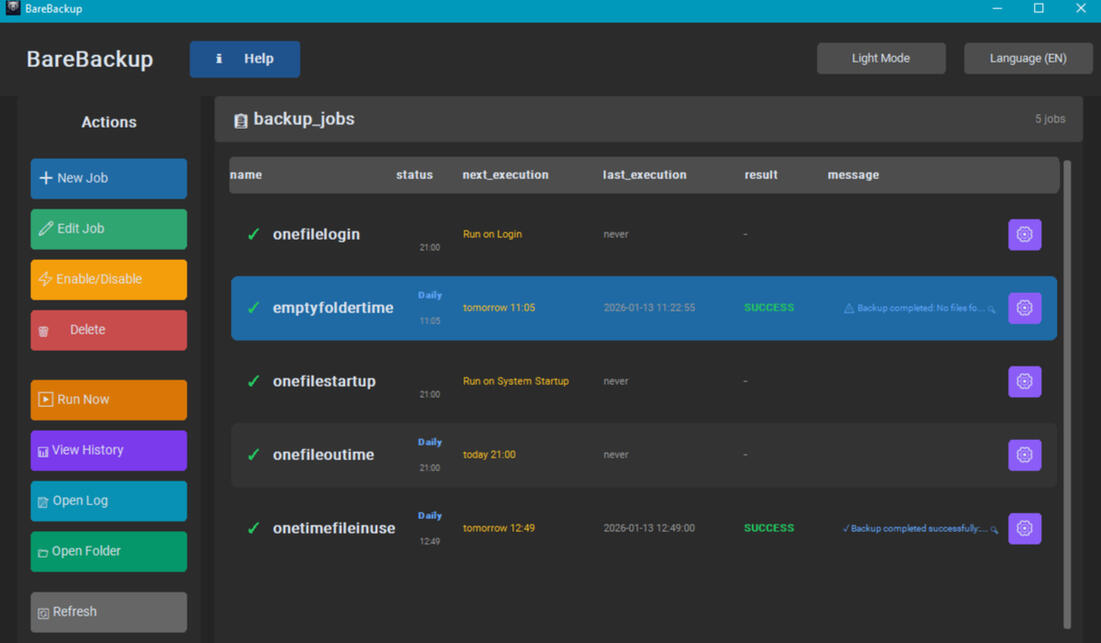The height and width of the screenshot is (643, 1101).
Task: Open gear settings for onefilestartup job
Action: tap(1024, 381)
